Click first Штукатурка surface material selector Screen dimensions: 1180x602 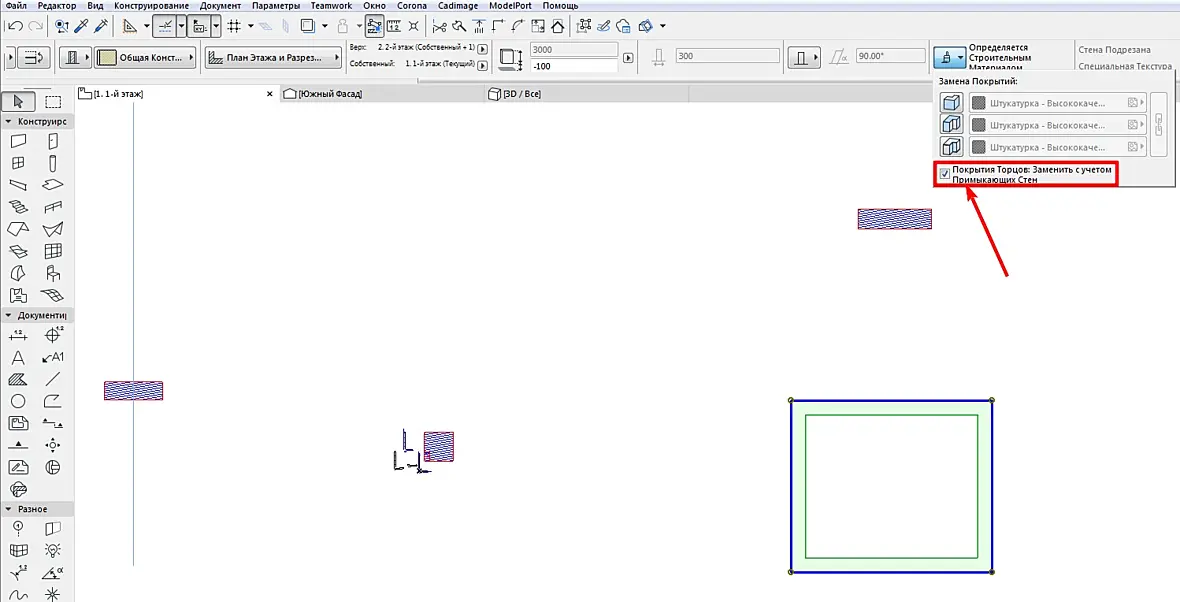click(1058, 103)
